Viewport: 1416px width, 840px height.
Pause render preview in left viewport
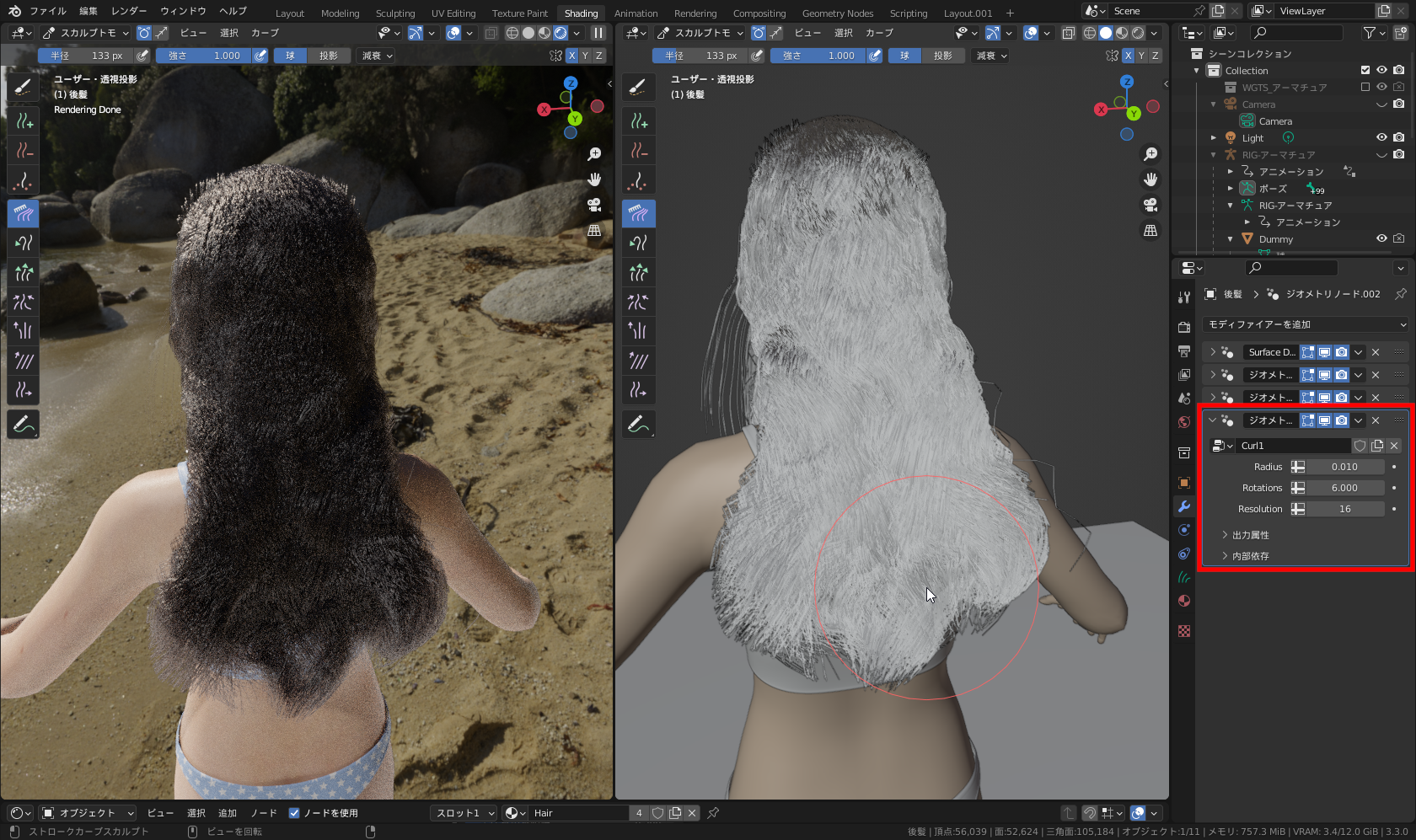click(x=598, y=33)
